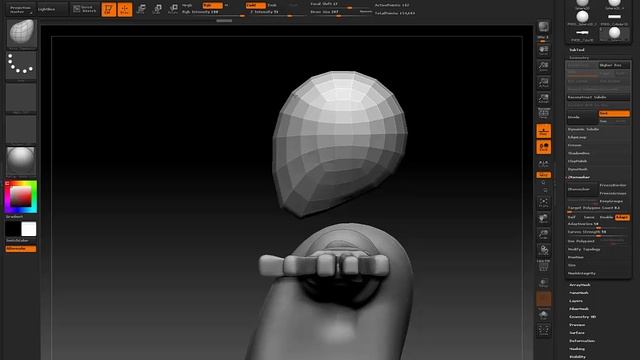Viewport: 640px width, 360px height.
Task: Click the Actual size icon
Action: [543, 82]
